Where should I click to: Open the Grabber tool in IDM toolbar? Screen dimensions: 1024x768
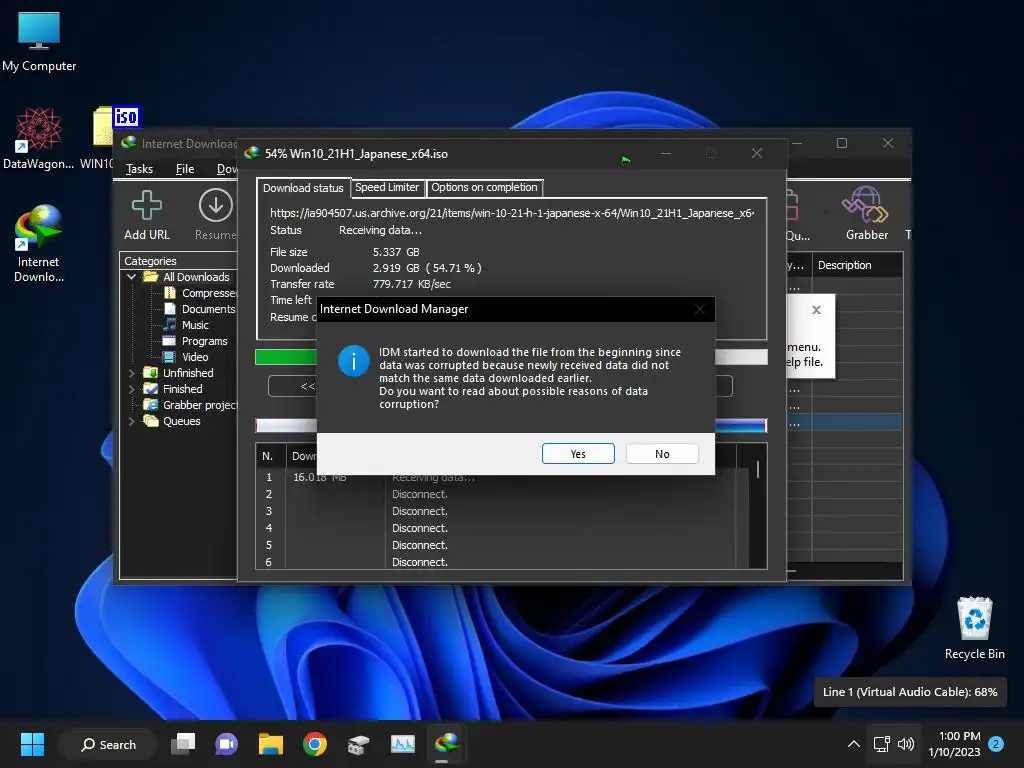[867, 214]
